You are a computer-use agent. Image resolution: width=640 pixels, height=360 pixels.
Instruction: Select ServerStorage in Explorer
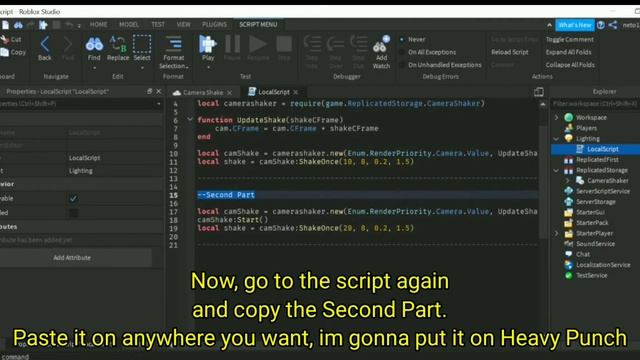(x=596, y=202)
